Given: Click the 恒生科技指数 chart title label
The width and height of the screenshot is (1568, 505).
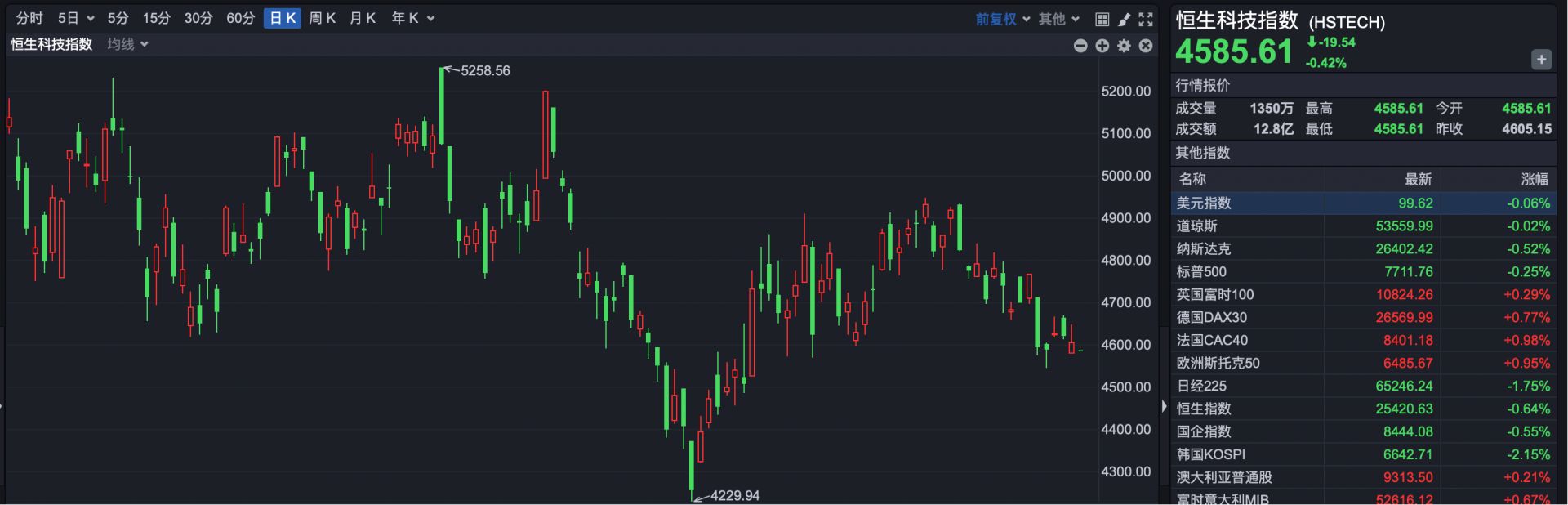Looking at the screenshot, I should coord(51,44).
